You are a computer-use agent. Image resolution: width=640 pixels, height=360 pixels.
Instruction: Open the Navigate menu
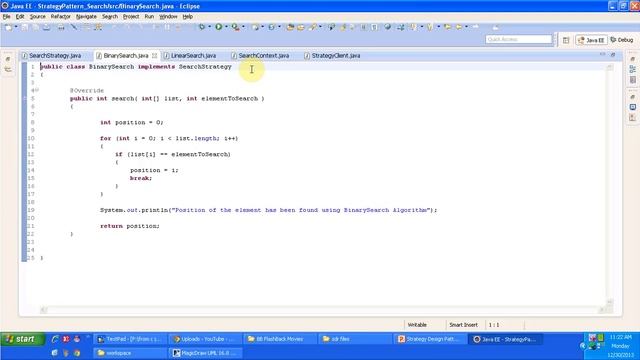(86, 17)
